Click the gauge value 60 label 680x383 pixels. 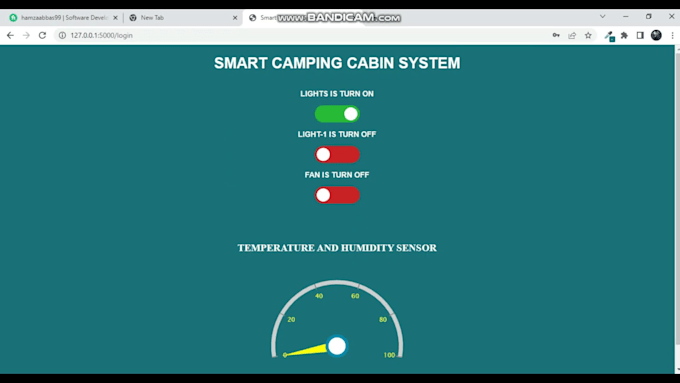coord(355,296)
